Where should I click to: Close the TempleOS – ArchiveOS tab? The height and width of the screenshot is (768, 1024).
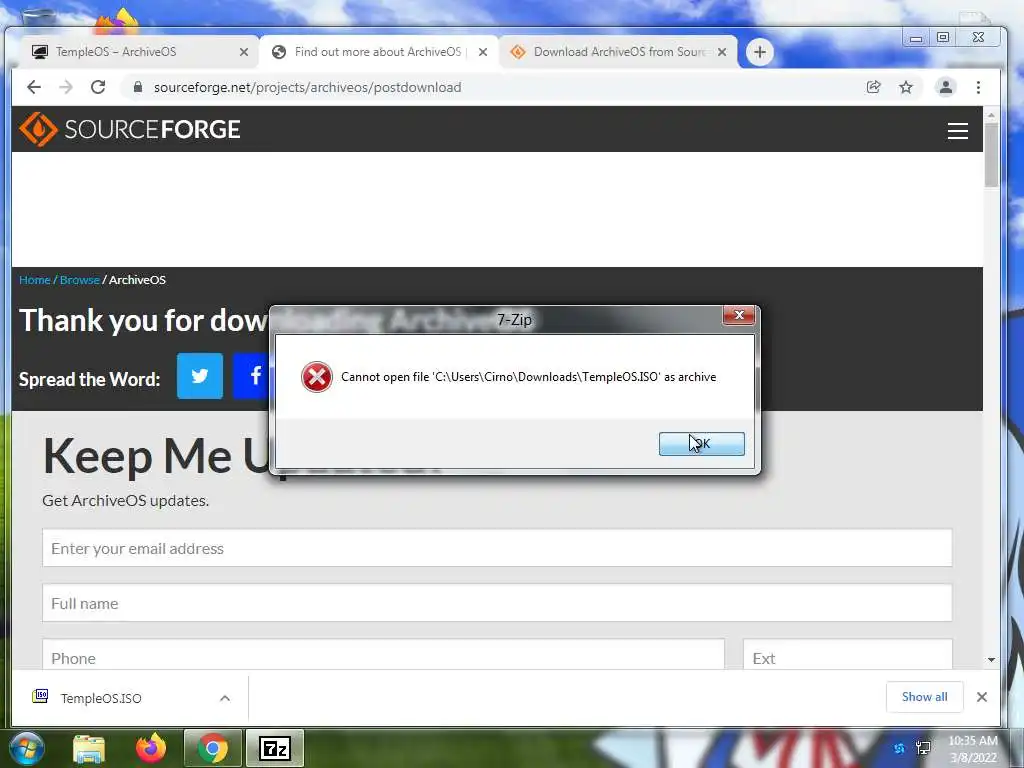pos(244,52)
